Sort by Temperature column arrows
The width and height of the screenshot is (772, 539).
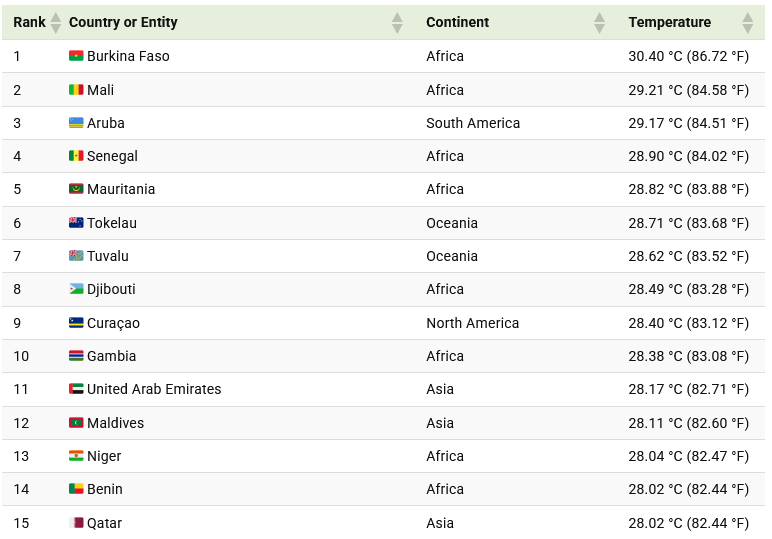click(x=748, y=22)
